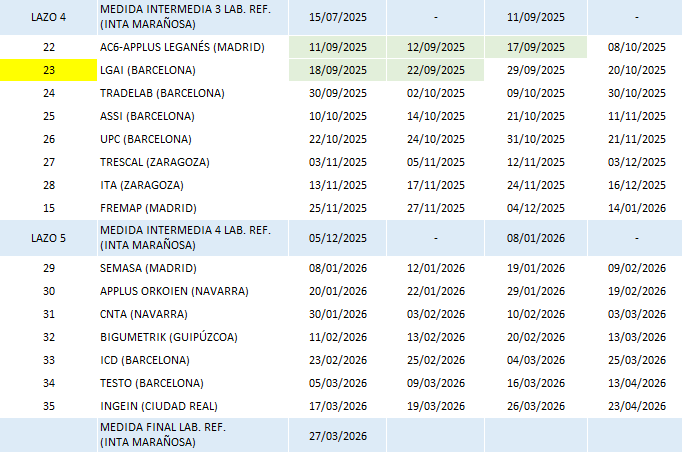The image size is (682, 452).
Task: Select INGEIN (CIUDAD REAL) cell
Action: (x=193, y=407)
